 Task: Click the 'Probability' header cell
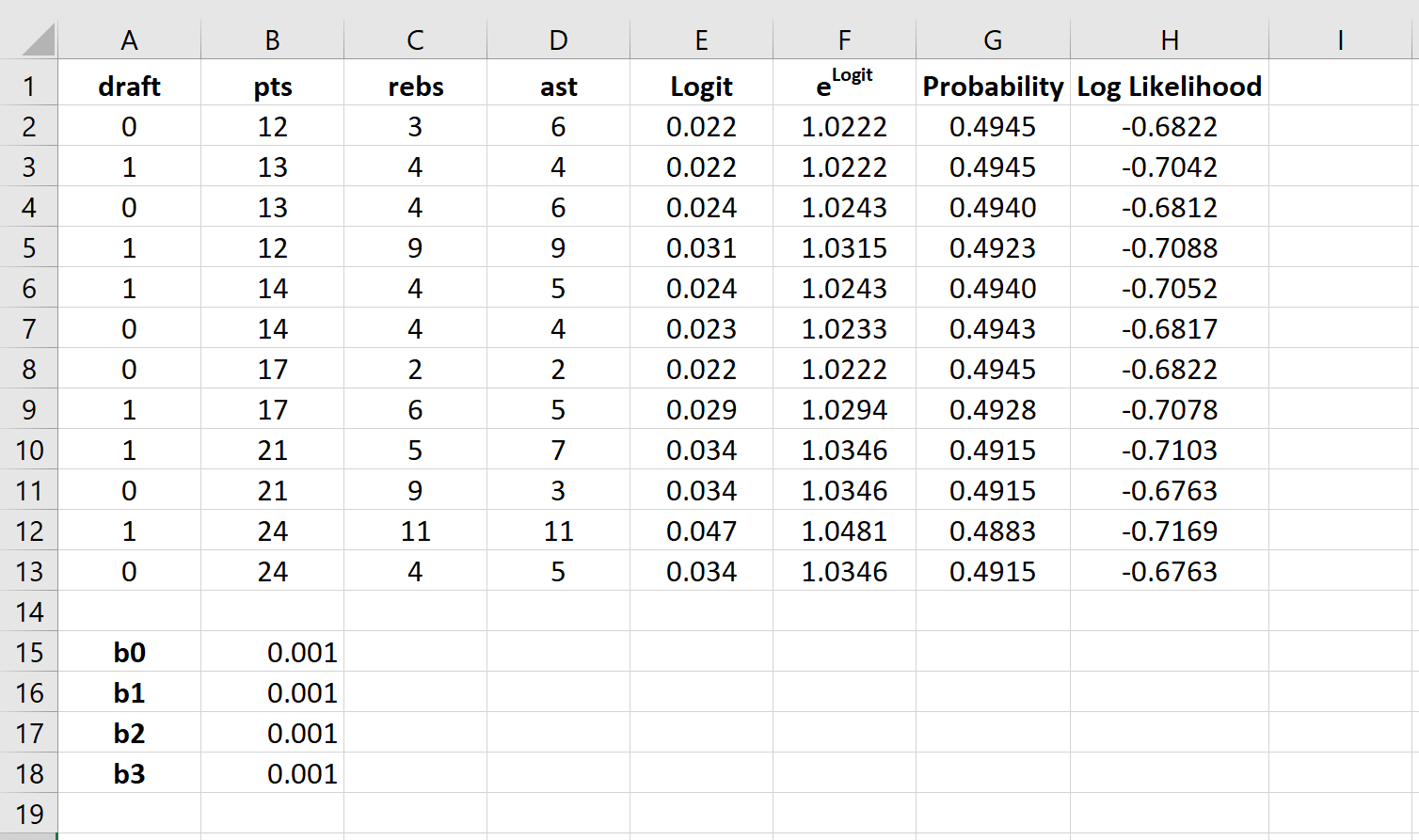pyautogui.click(x=993, y=87)
